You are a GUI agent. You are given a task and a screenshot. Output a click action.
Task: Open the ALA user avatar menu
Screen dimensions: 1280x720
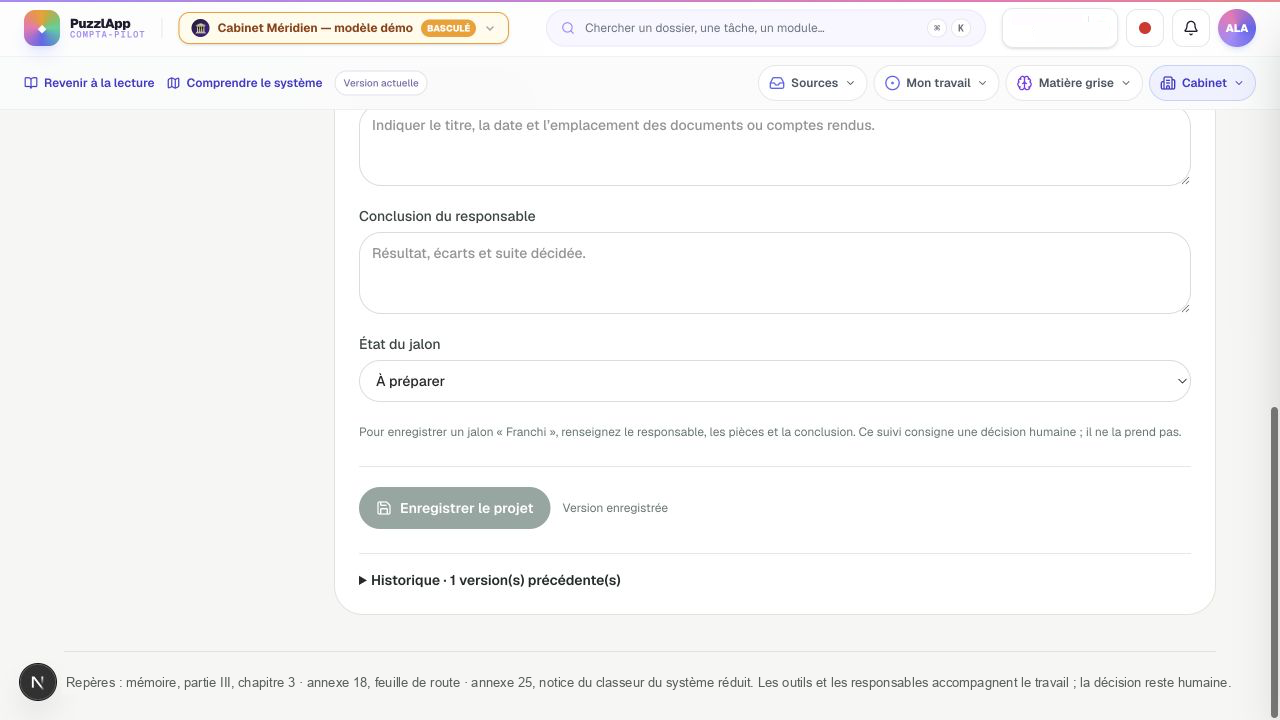1237,28
